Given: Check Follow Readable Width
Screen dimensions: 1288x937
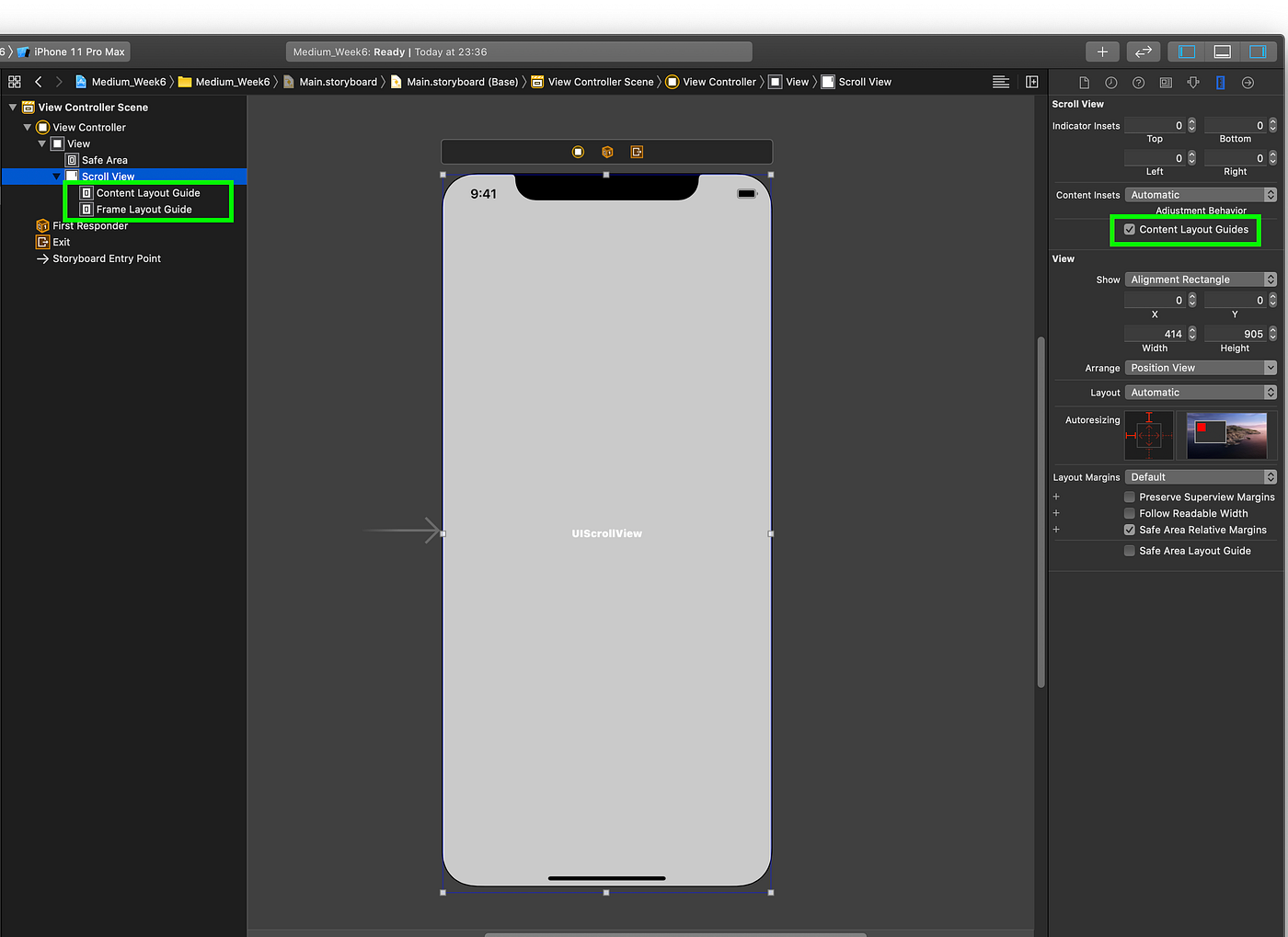Looking at the screenshot, I should coord(1129,513).
